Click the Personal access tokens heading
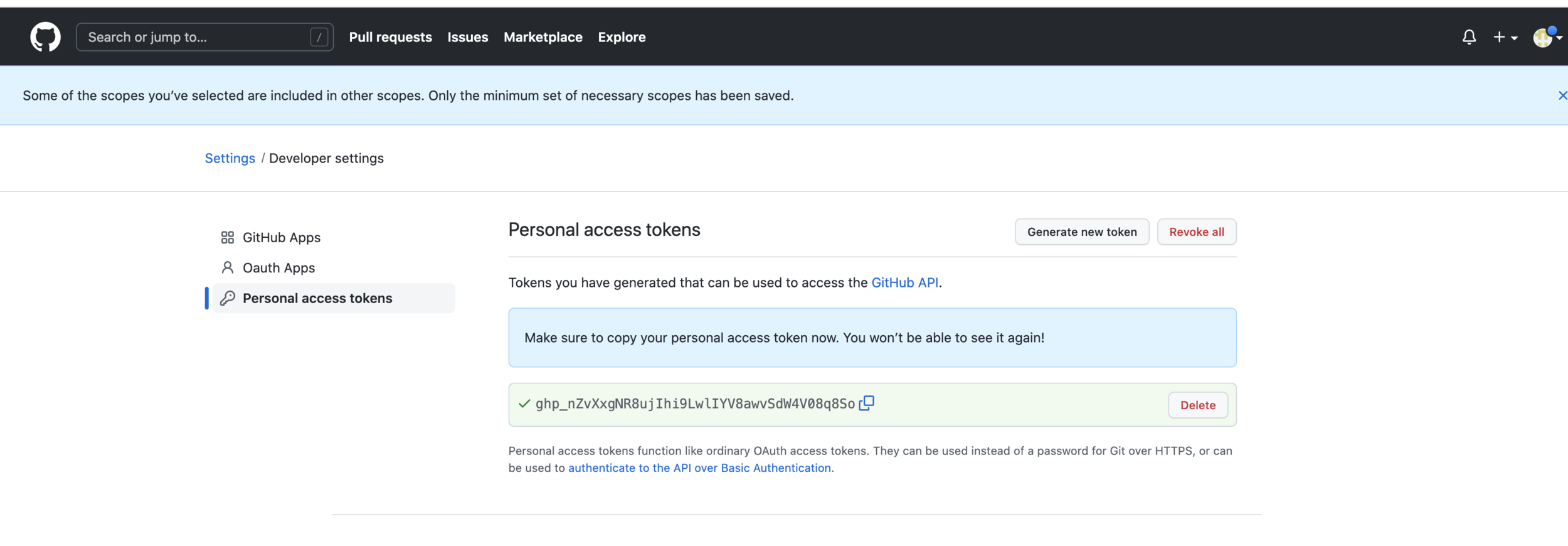The width and height of the screenshot is (1568, 546). coord(604,230)
